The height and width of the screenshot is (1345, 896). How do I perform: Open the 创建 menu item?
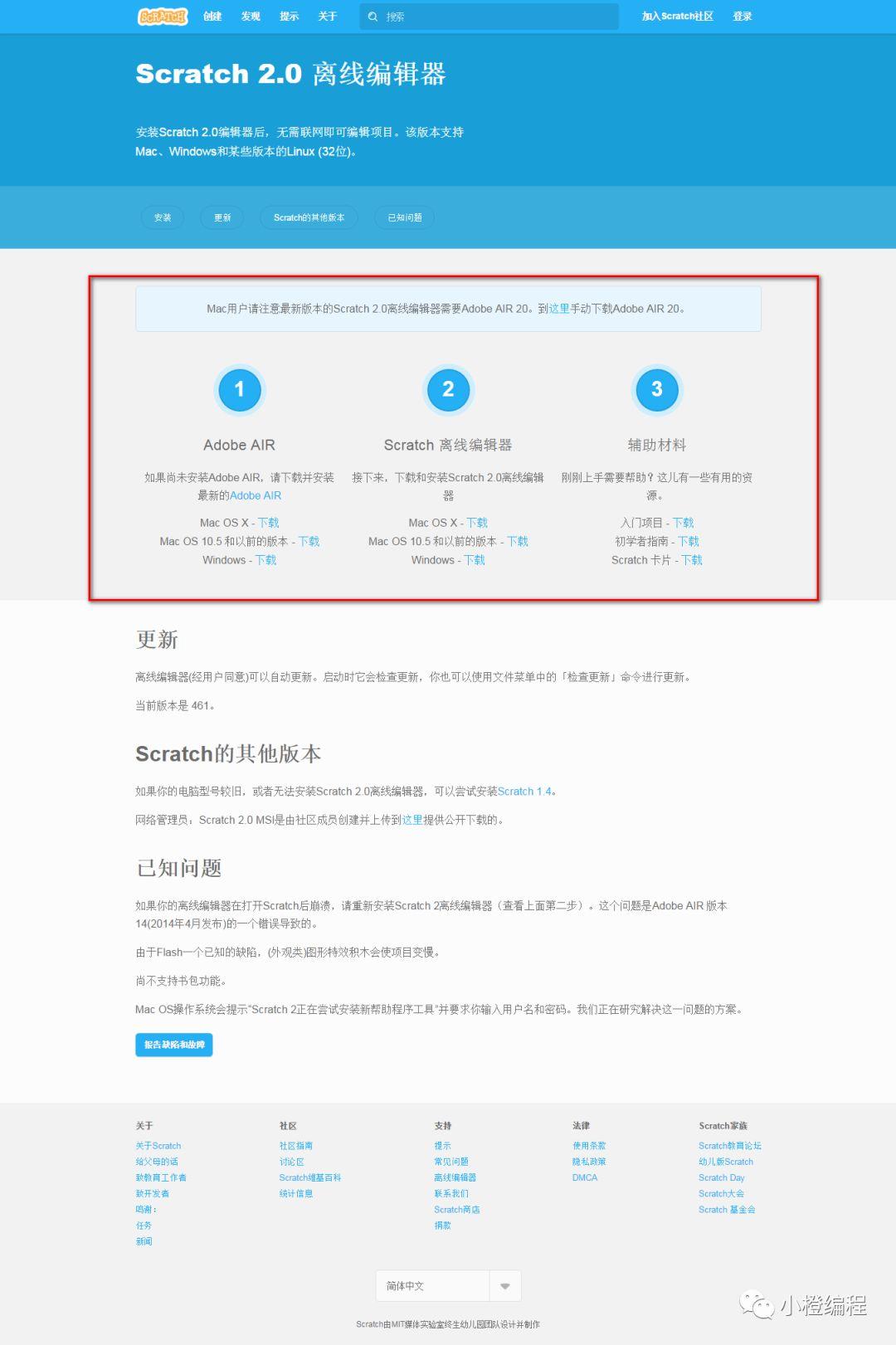(212, 17)
